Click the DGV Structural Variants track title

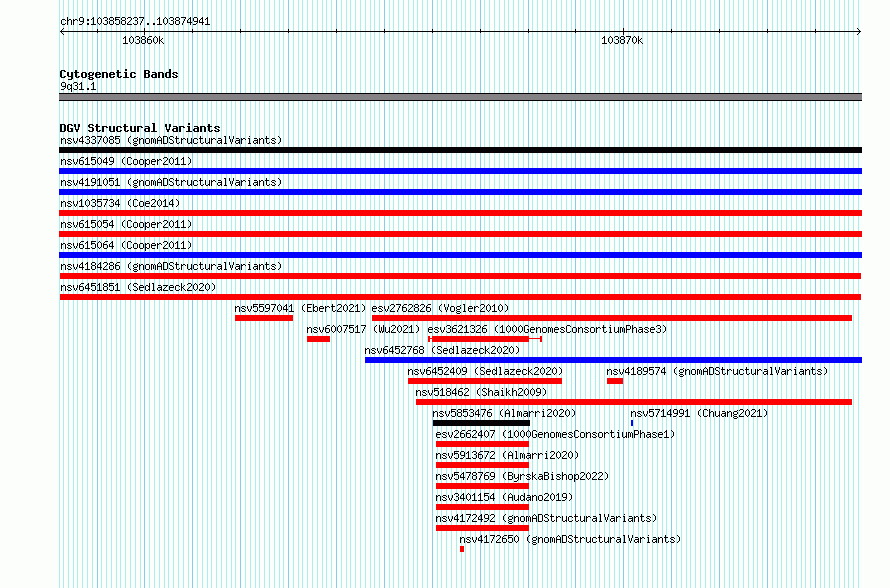(x=140, y=128)
